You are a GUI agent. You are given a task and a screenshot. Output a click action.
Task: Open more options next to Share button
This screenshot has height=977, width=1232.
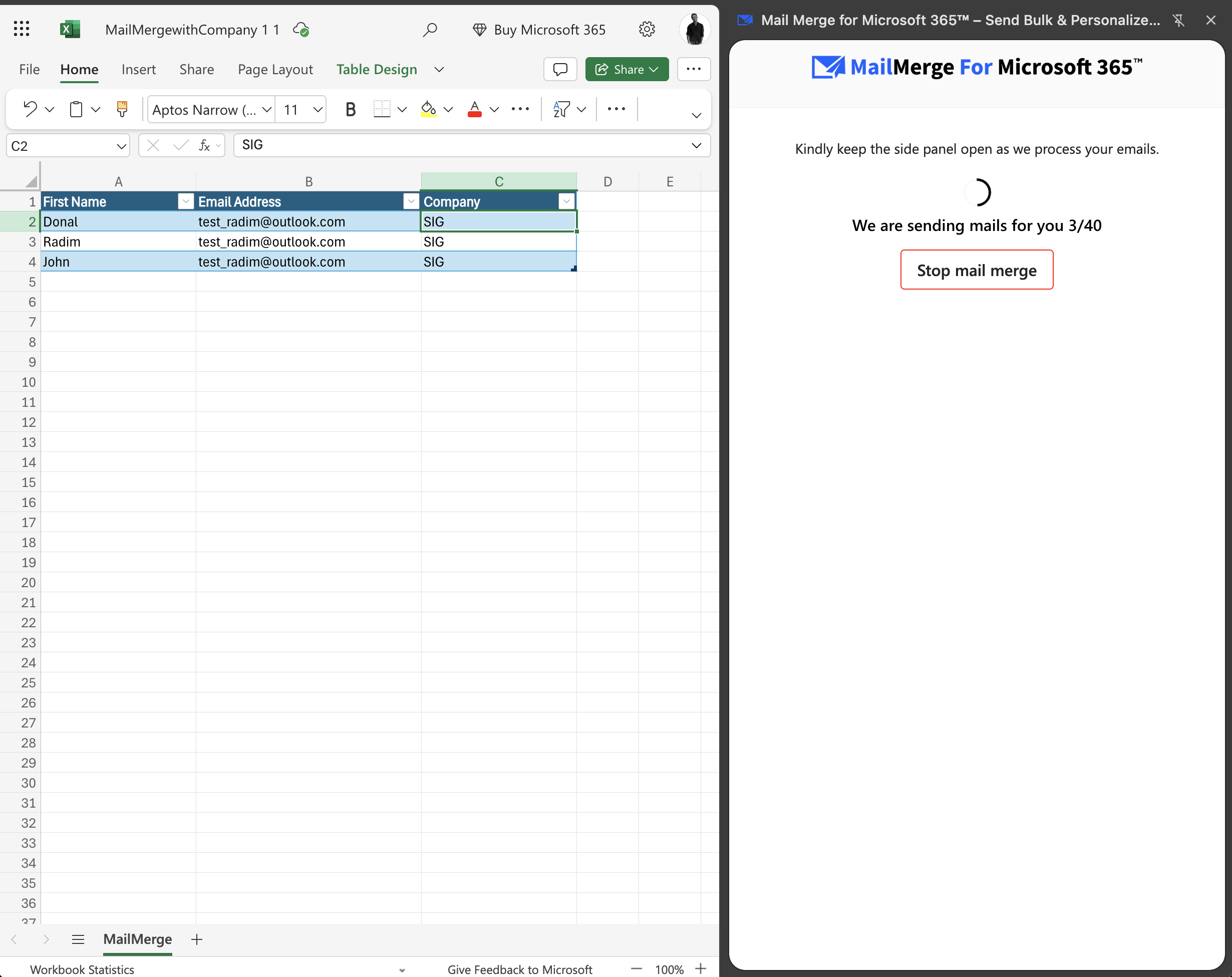694,69
